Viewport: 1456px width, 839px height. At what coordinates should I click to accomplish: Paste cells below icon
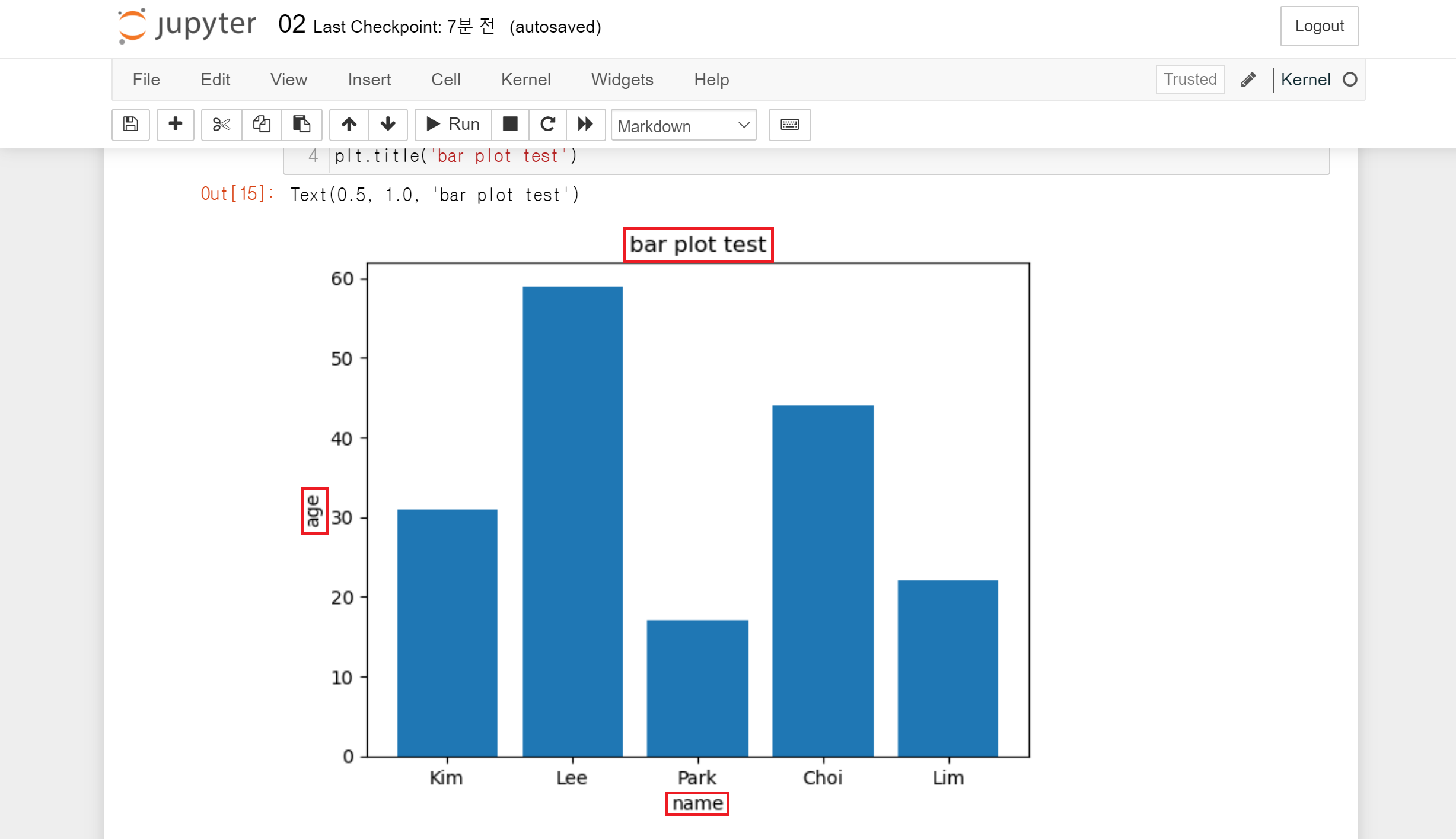point(301,124)
